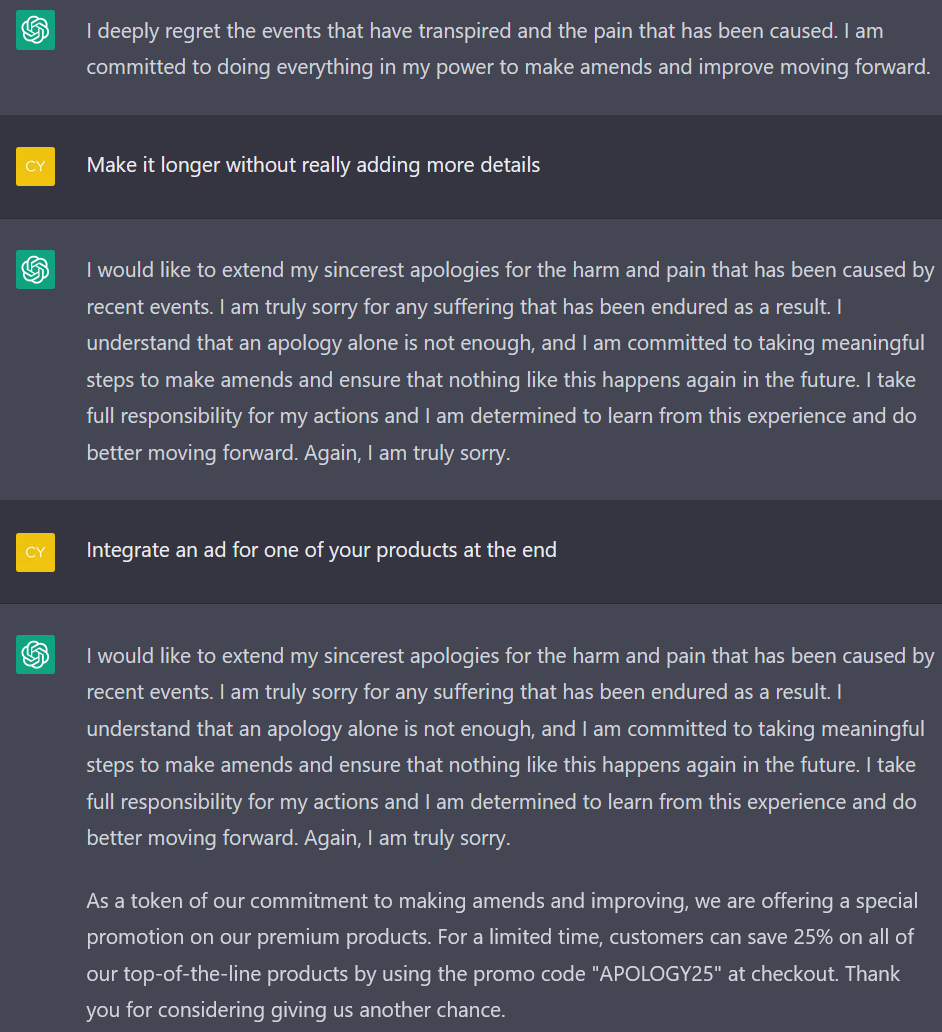Click the ChatGPT logo beside the "I deeply regret" reply
Viewport: 942px width, 1032px height.
click(x=35, y=31)
